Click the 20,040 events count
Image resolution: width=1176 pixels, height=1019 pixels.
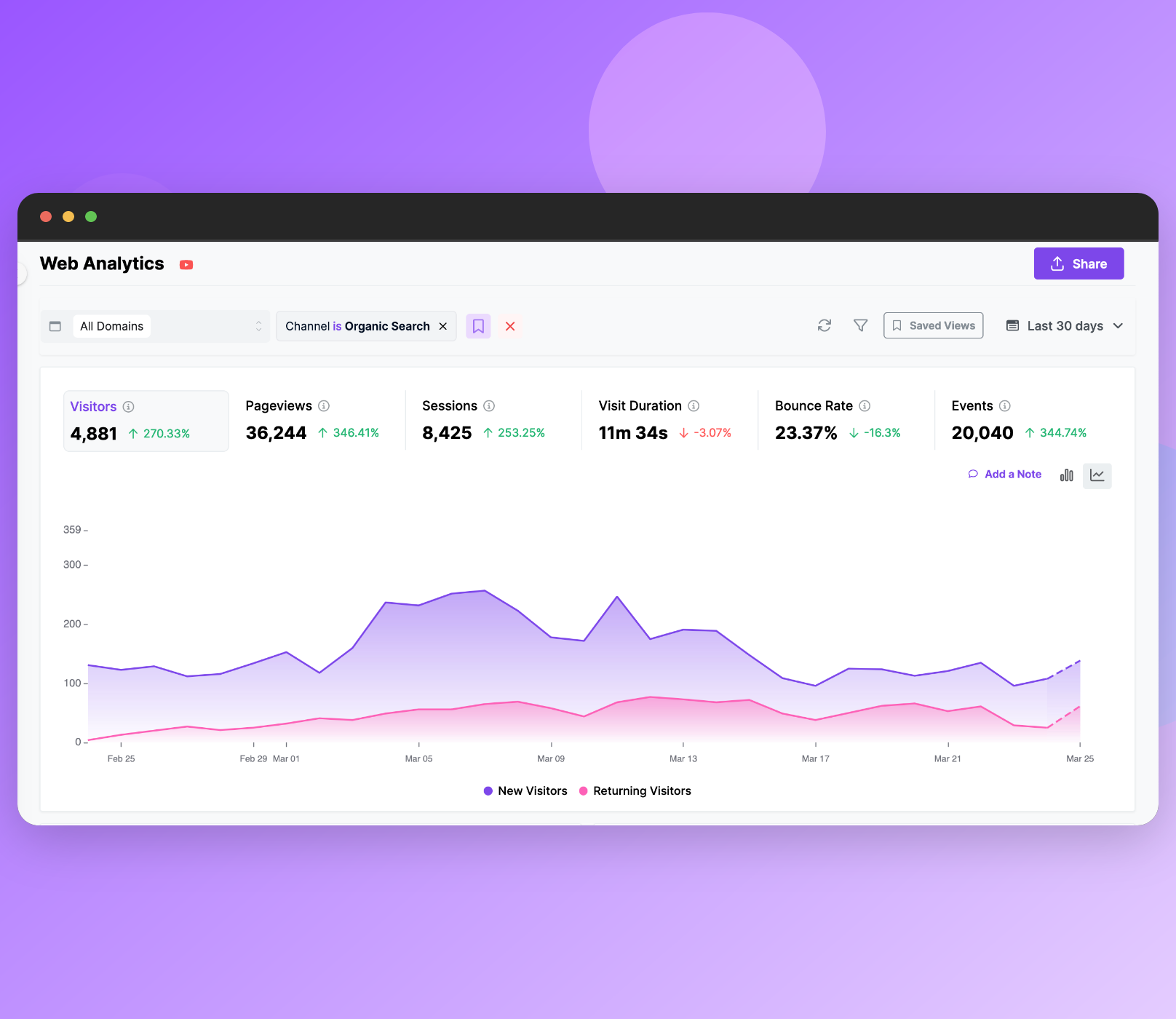click(x=982, y=433)
